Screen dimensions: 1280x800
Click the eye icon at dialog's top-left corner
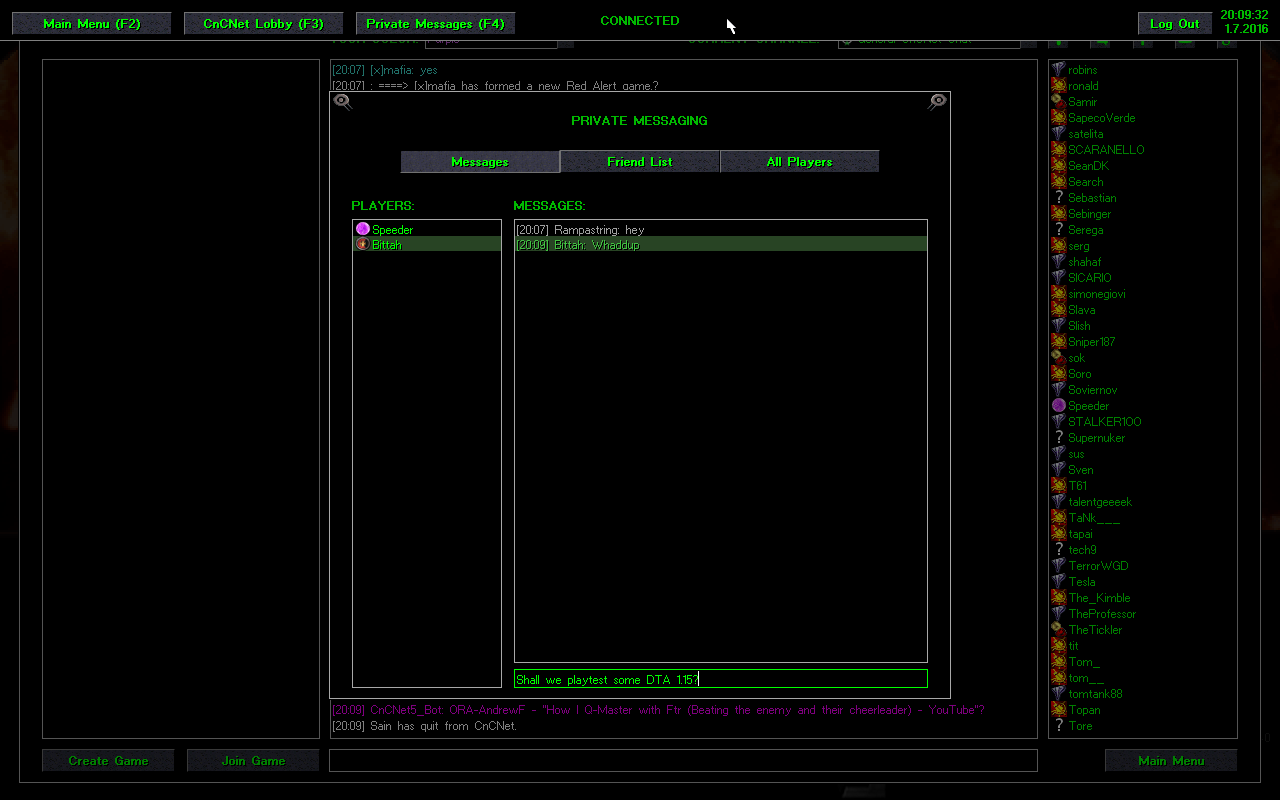(x=342, y=101)
